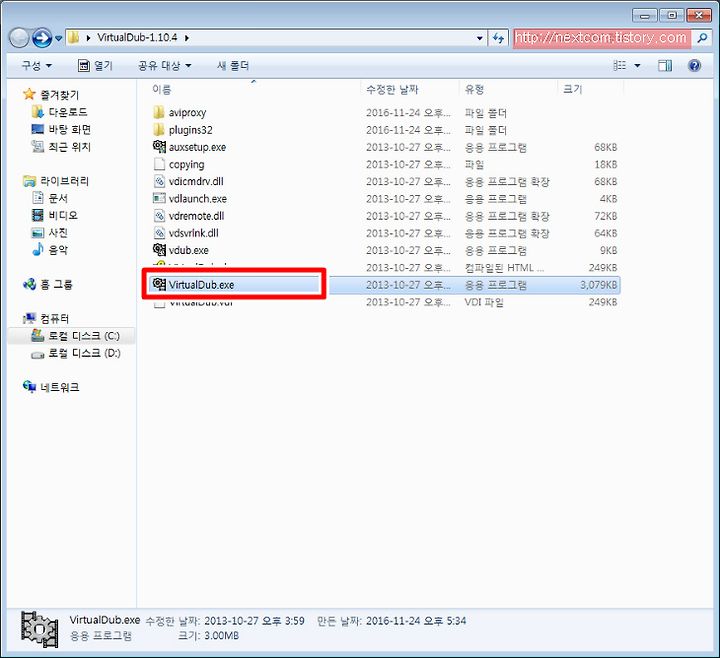Viewport: 720px width, 658px height.
Task: Toggle the preview pane icon
Action: (664, 66)
